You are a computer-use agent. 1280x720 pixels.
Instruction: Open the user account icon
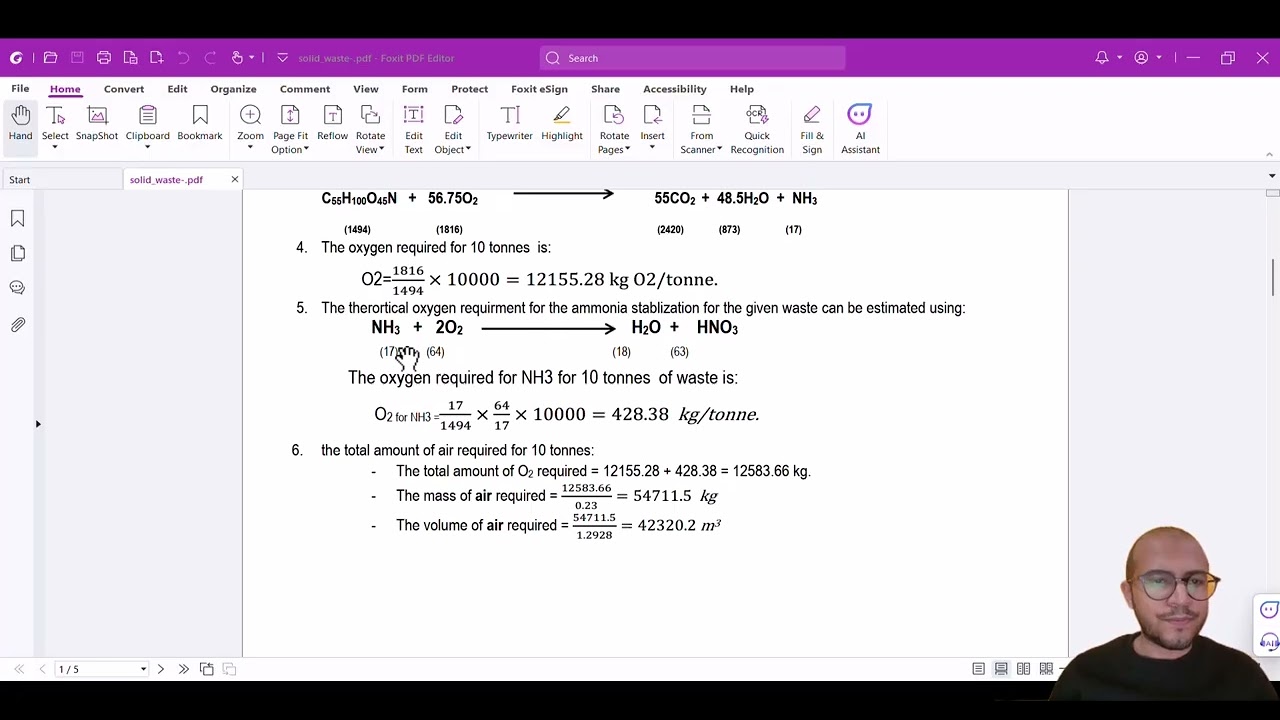[x=1141, y=58]
